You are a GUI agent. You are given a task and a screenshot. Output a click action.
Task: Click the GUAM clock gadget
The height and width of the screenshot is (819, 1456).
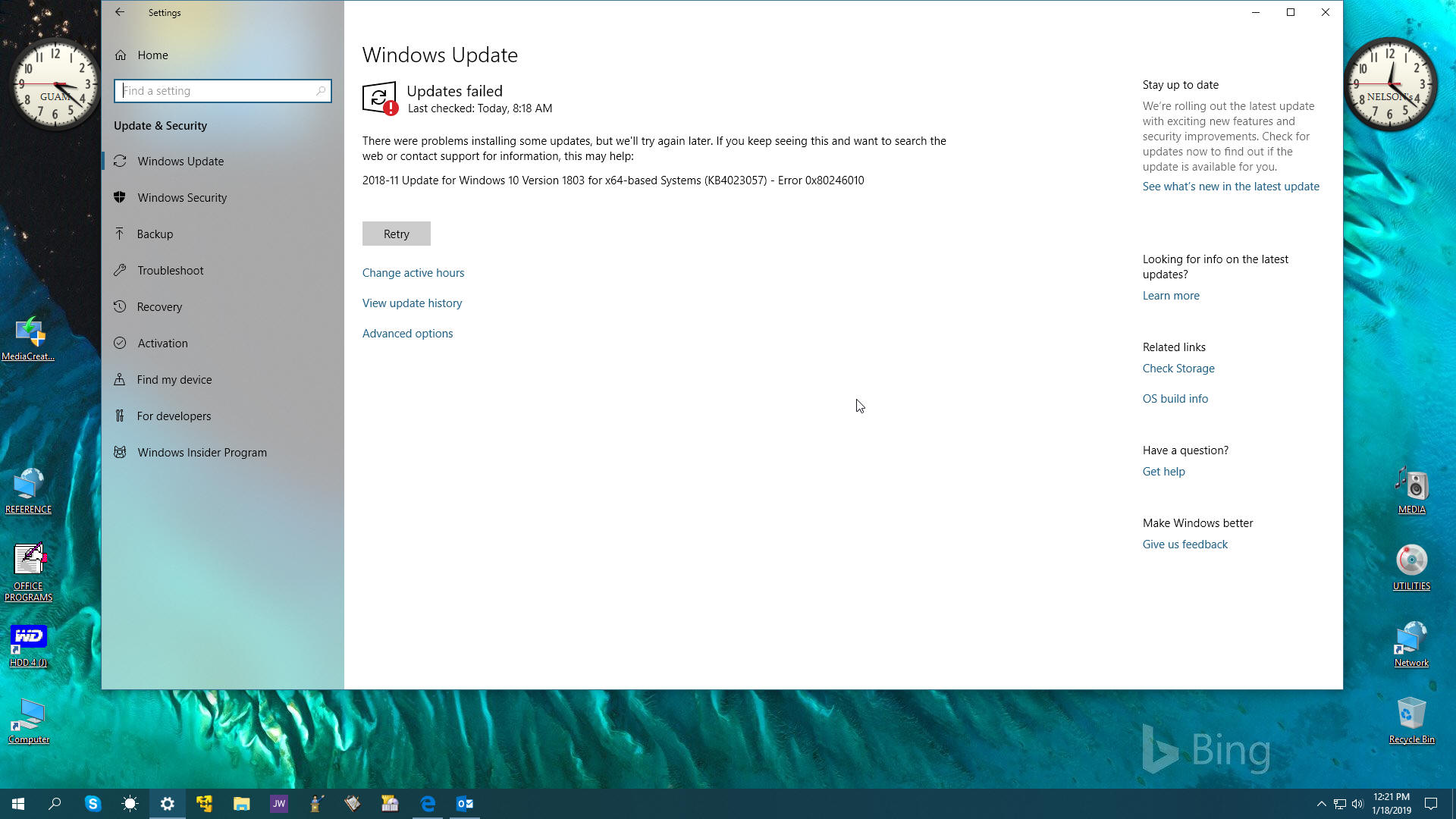tap(55, 83)
